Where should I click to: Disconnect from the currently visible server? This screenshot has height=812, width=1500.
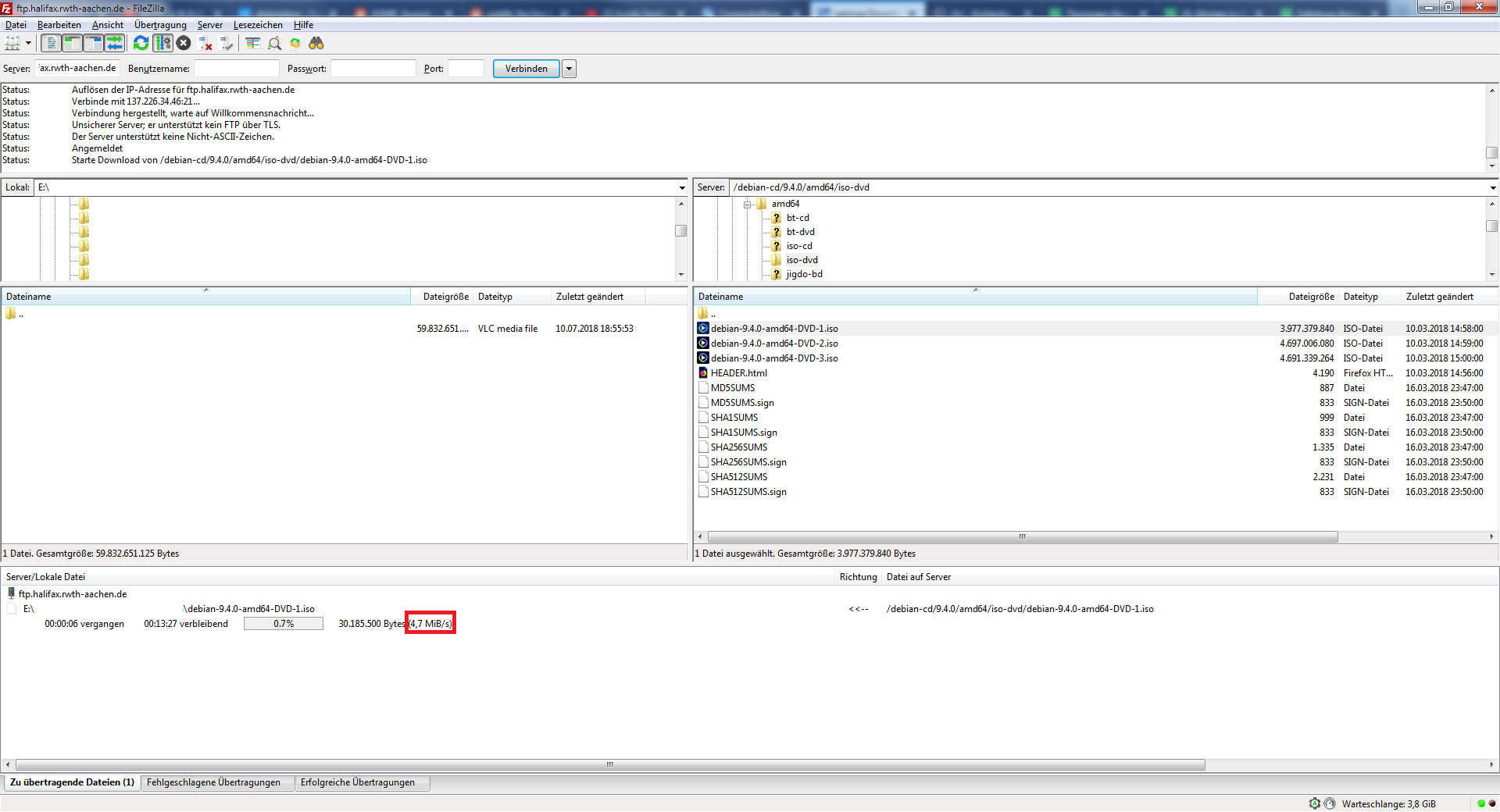click(205, 44)
